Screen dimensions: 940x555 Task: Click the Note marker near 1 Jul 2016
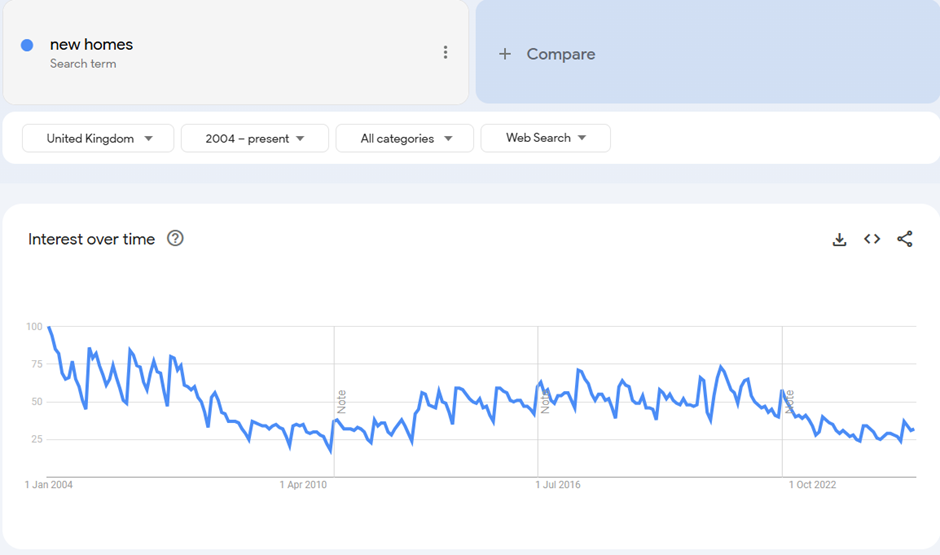(544, 402)
